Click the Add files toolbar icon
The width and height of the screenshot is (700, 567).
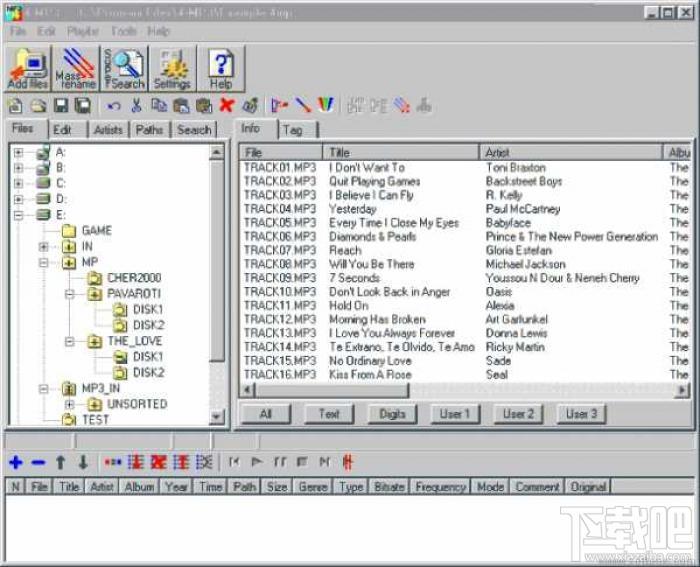28,68
